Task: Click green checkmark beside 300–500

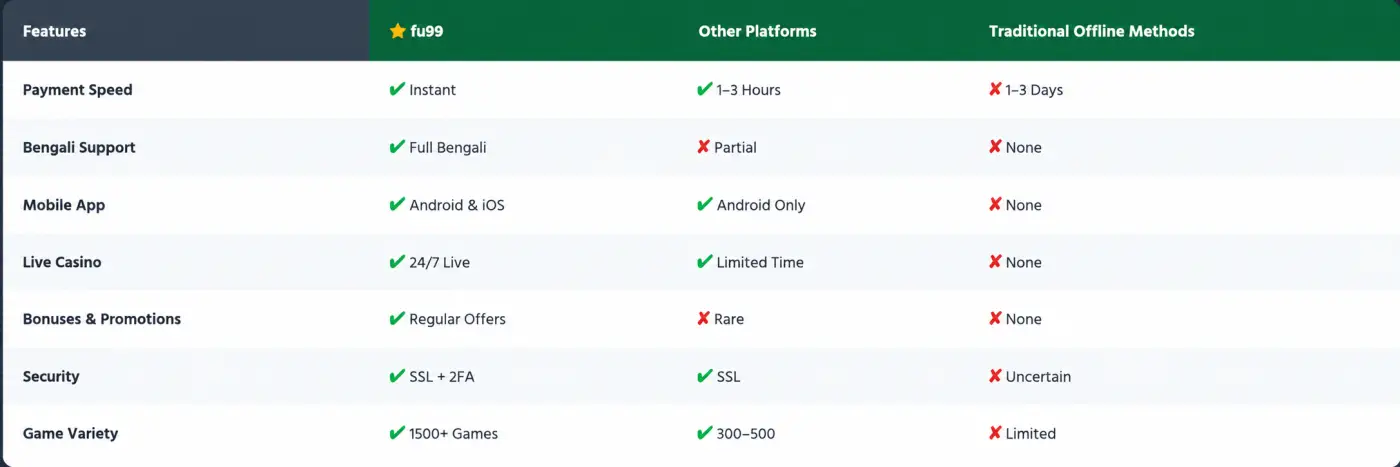Action: point(704,433)
